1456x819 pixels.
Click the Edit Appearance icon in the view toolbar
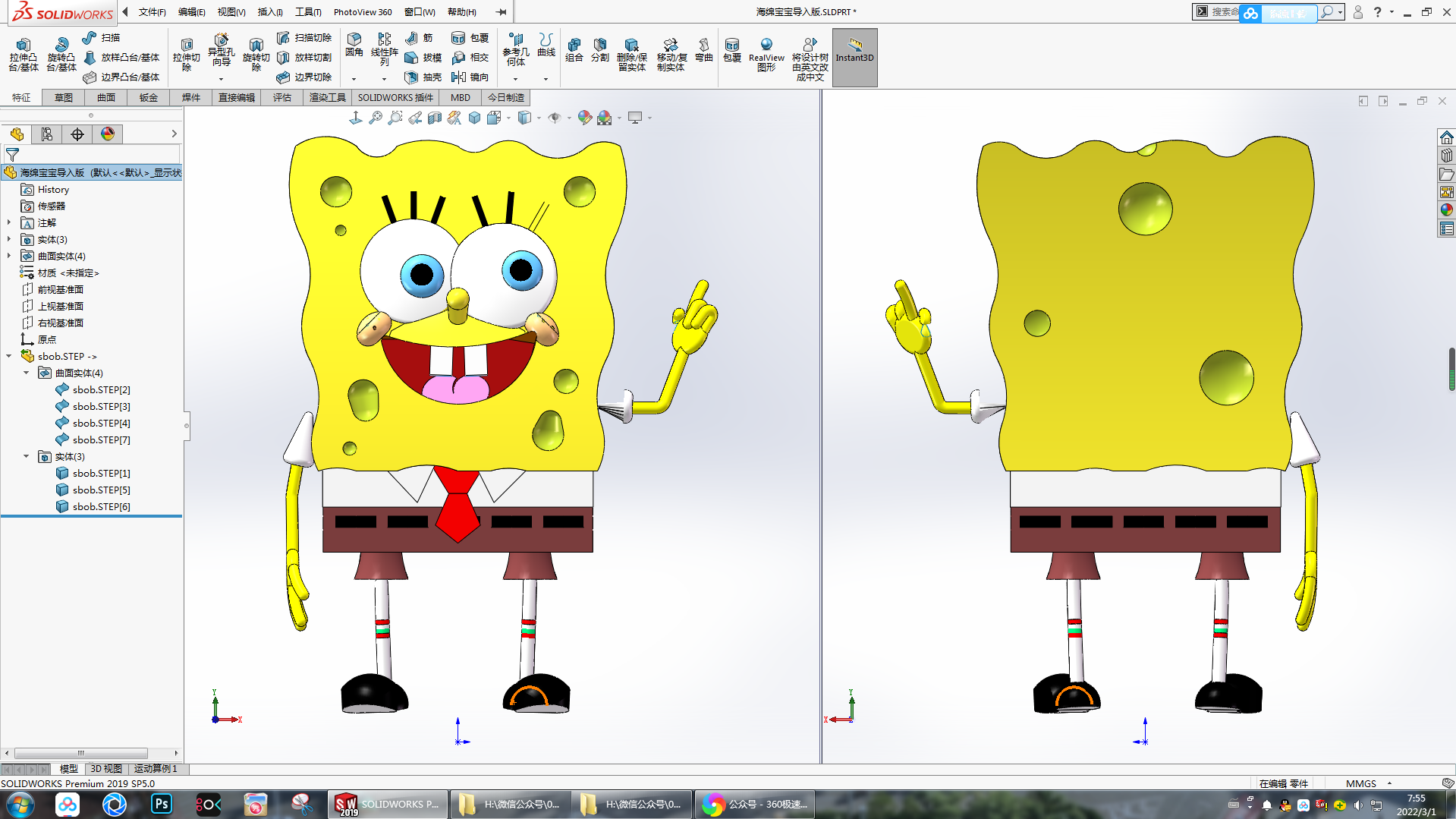pos(584,118)
